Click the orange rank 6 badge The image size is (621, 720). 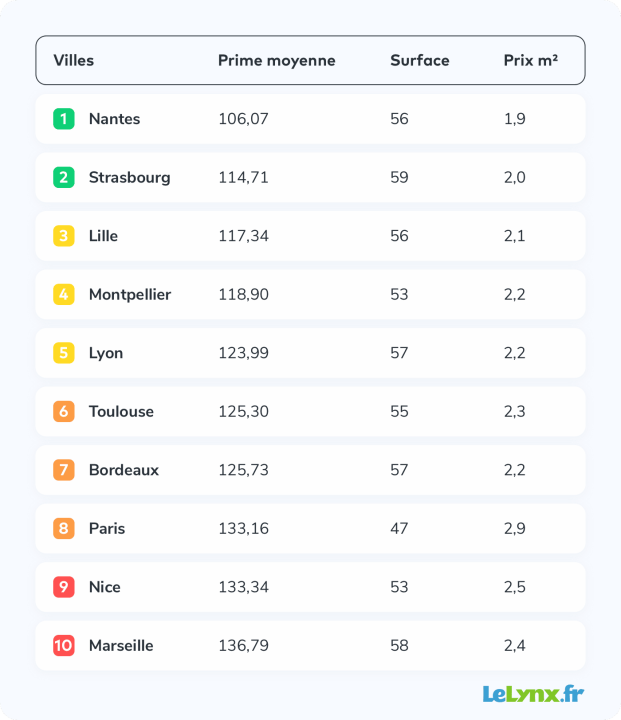(x=64, y=411)
